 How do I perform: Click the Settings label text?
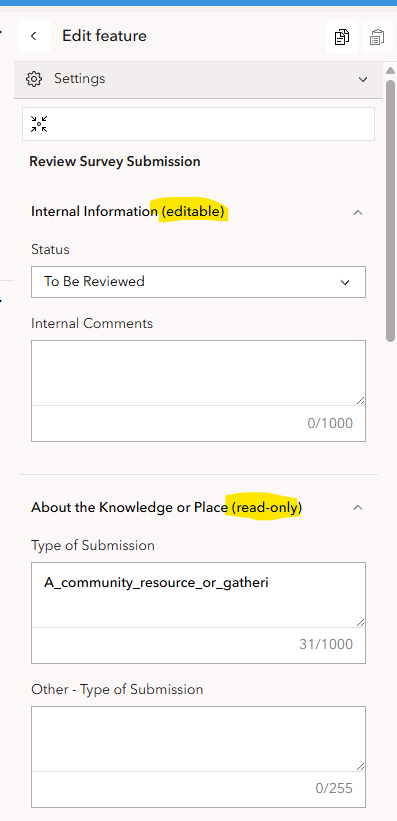tap(80, 79)
